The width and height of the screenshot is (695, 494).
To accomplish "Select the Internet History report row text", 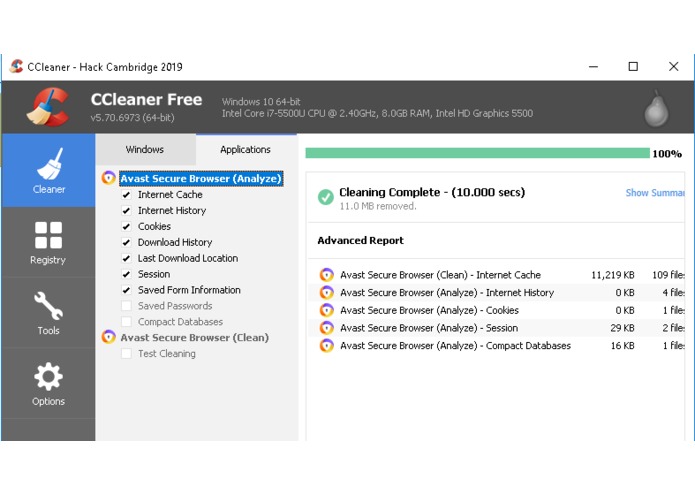I will click(447, 292).
